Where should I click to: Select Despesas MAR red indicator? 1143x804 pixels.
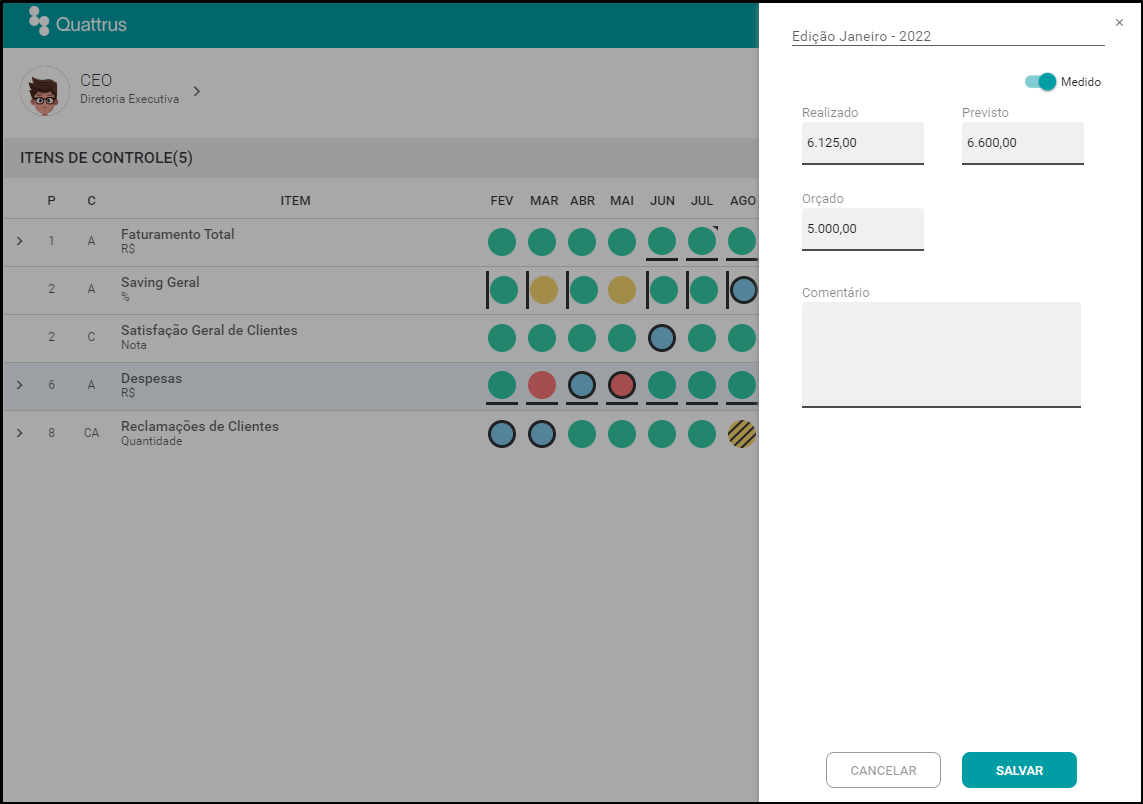pyautogui.click(x=542, y=385)
